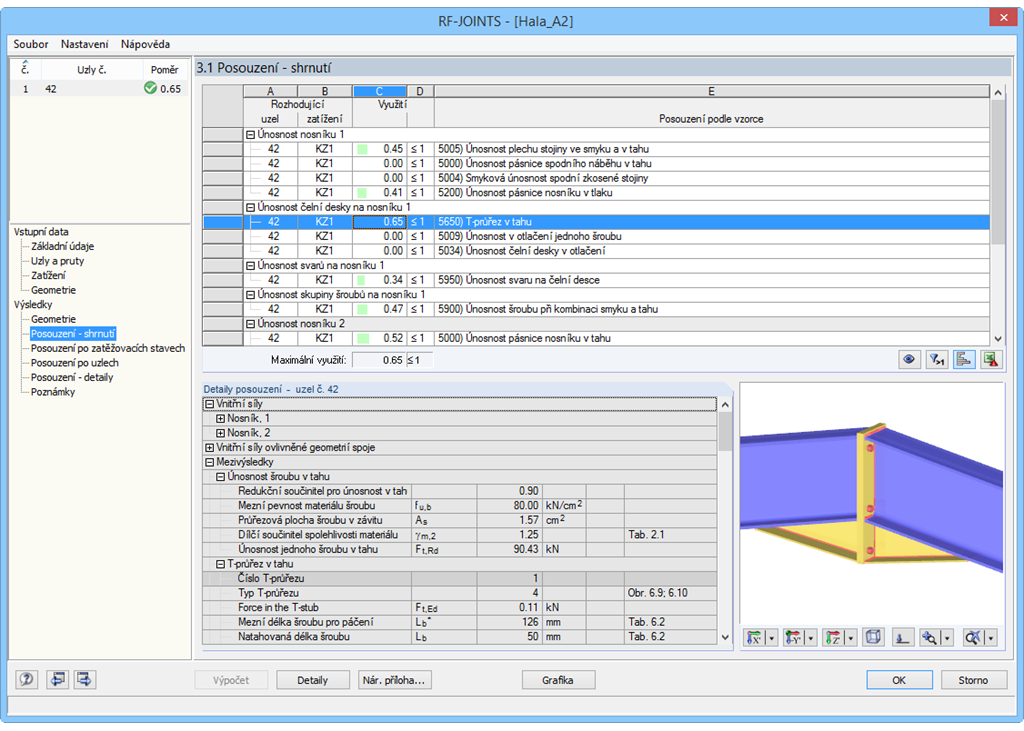
Task: Click the dimension display icon in graphic toolbar
Action: [x=903, y=638]
